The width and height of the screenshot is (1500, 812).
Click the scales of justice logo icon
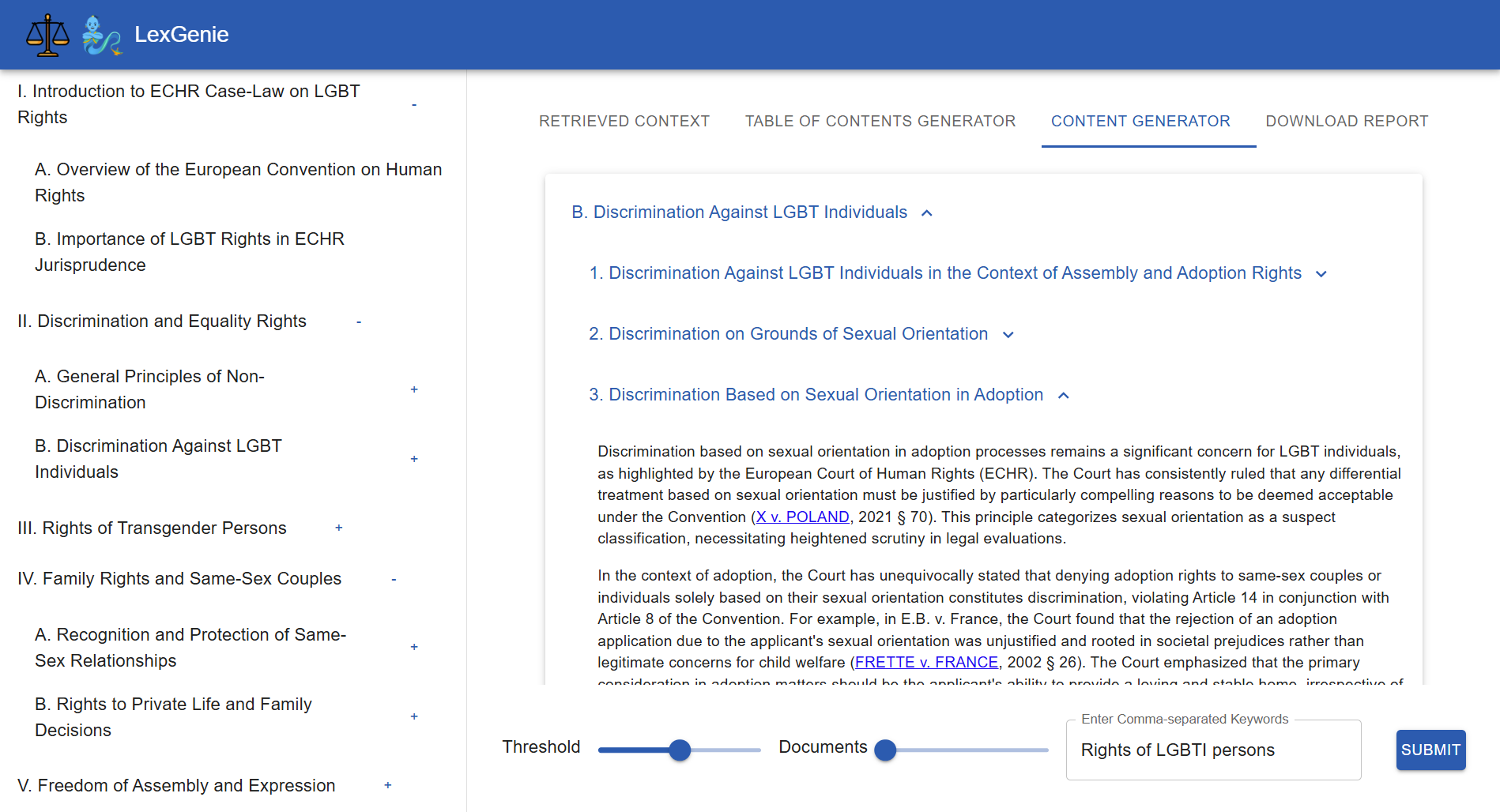[x=47, y=35]
